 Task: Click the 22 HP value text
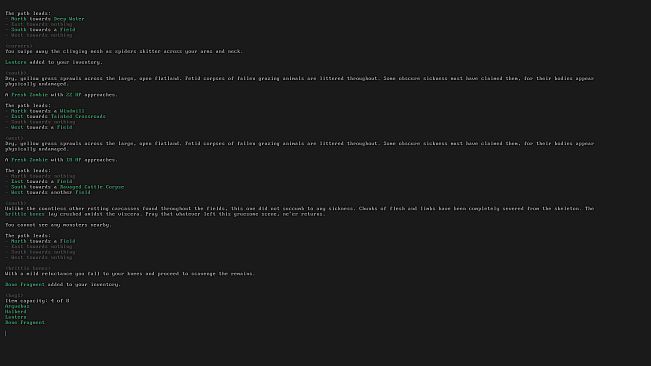click(x=73, y=95)
